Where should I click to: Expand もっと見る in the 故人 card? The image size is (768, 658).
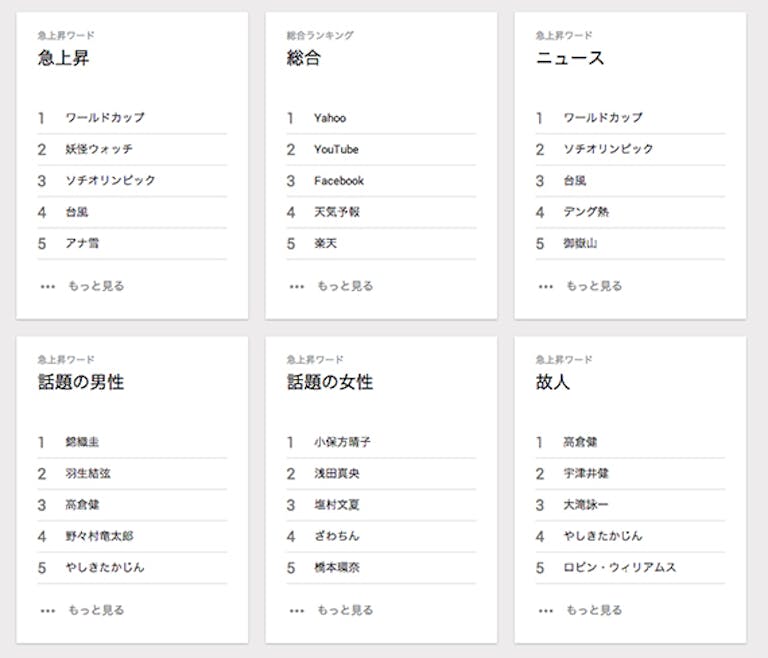(594, 610)
